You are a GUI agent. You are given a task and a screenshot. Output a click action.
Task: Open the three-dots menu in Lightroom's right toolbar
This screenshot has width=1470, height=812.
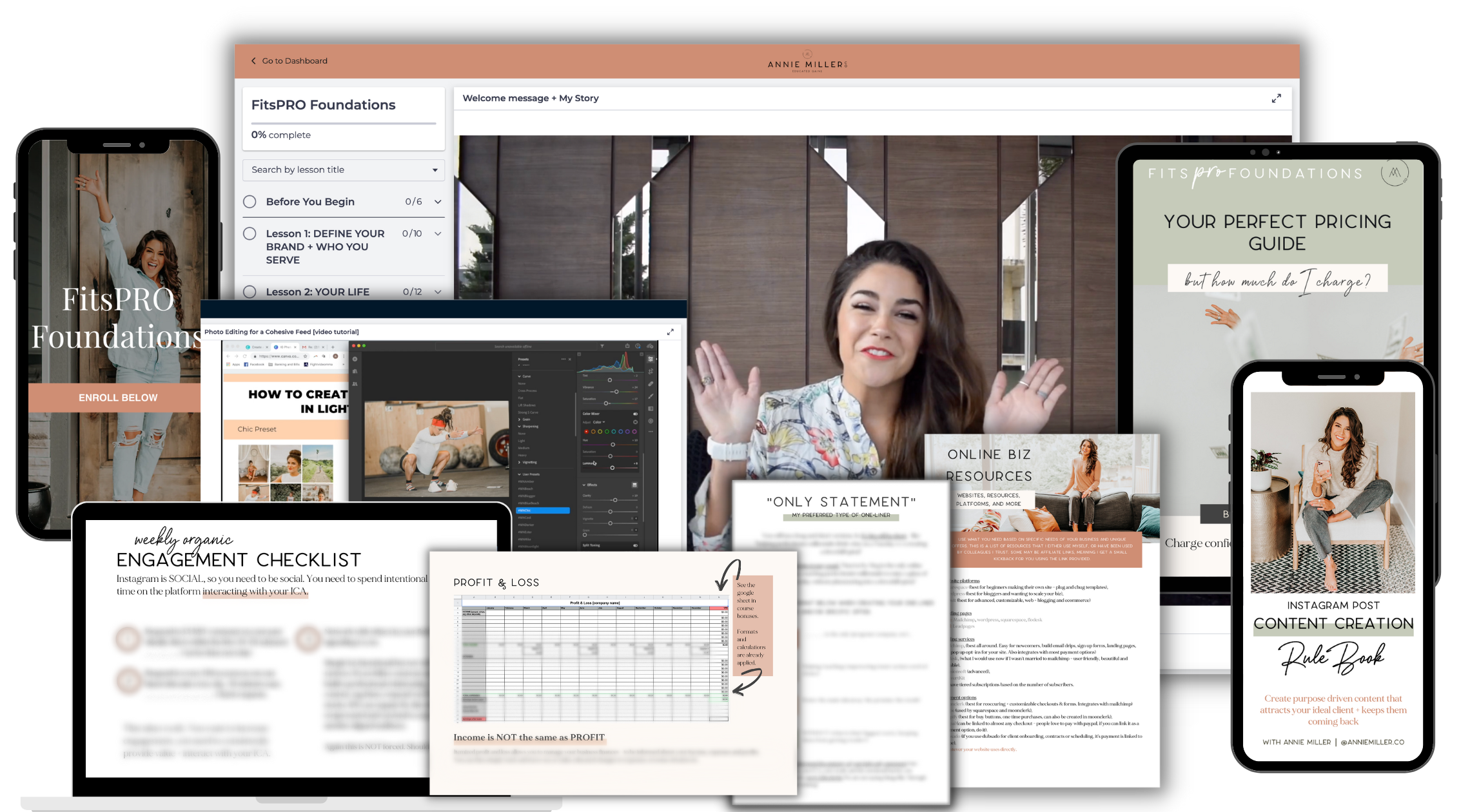(651, 432)
